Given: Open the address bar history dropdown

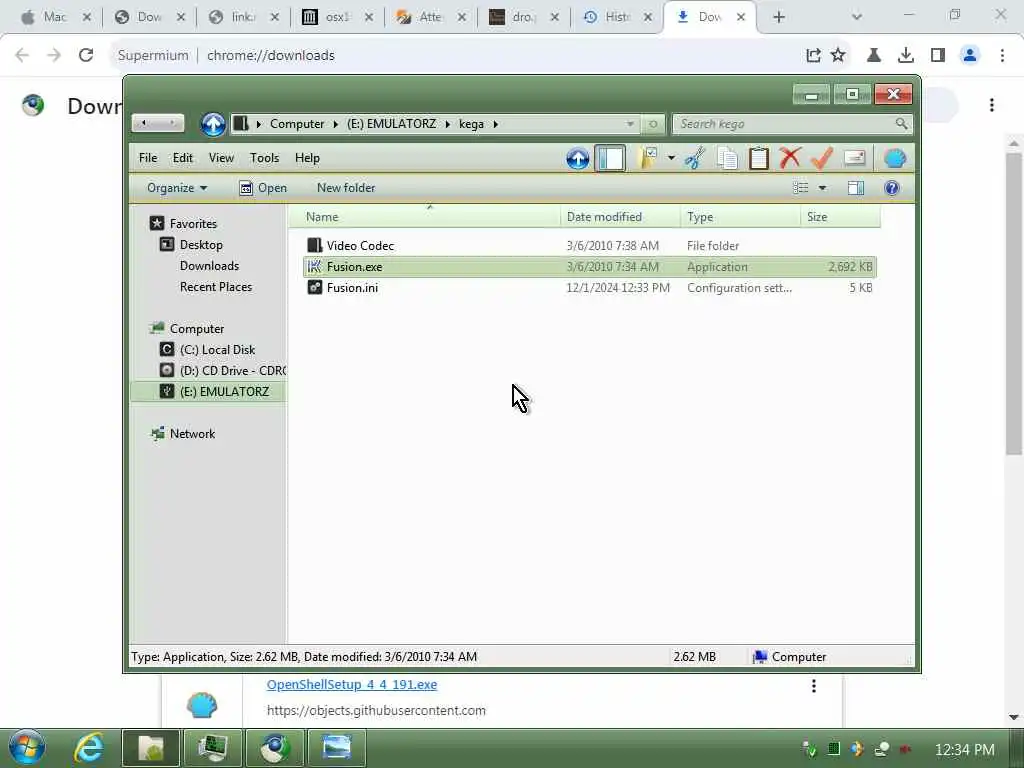Looking at the screenshot, I should [630, 124].
